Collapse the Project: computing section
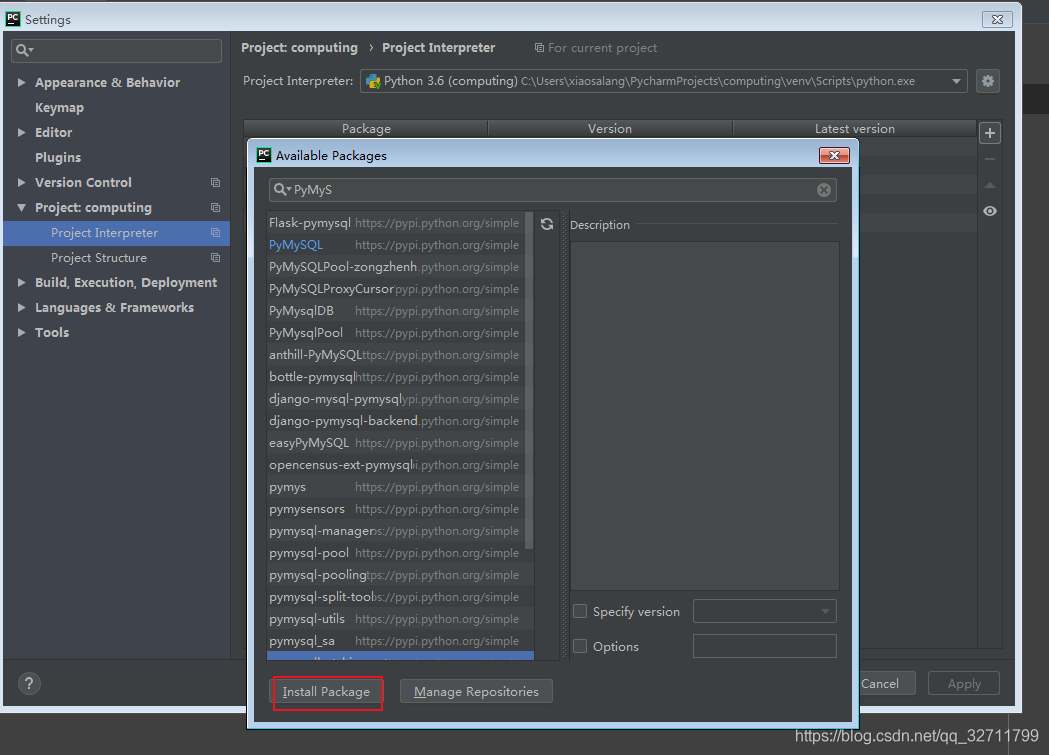 point(21,207)
